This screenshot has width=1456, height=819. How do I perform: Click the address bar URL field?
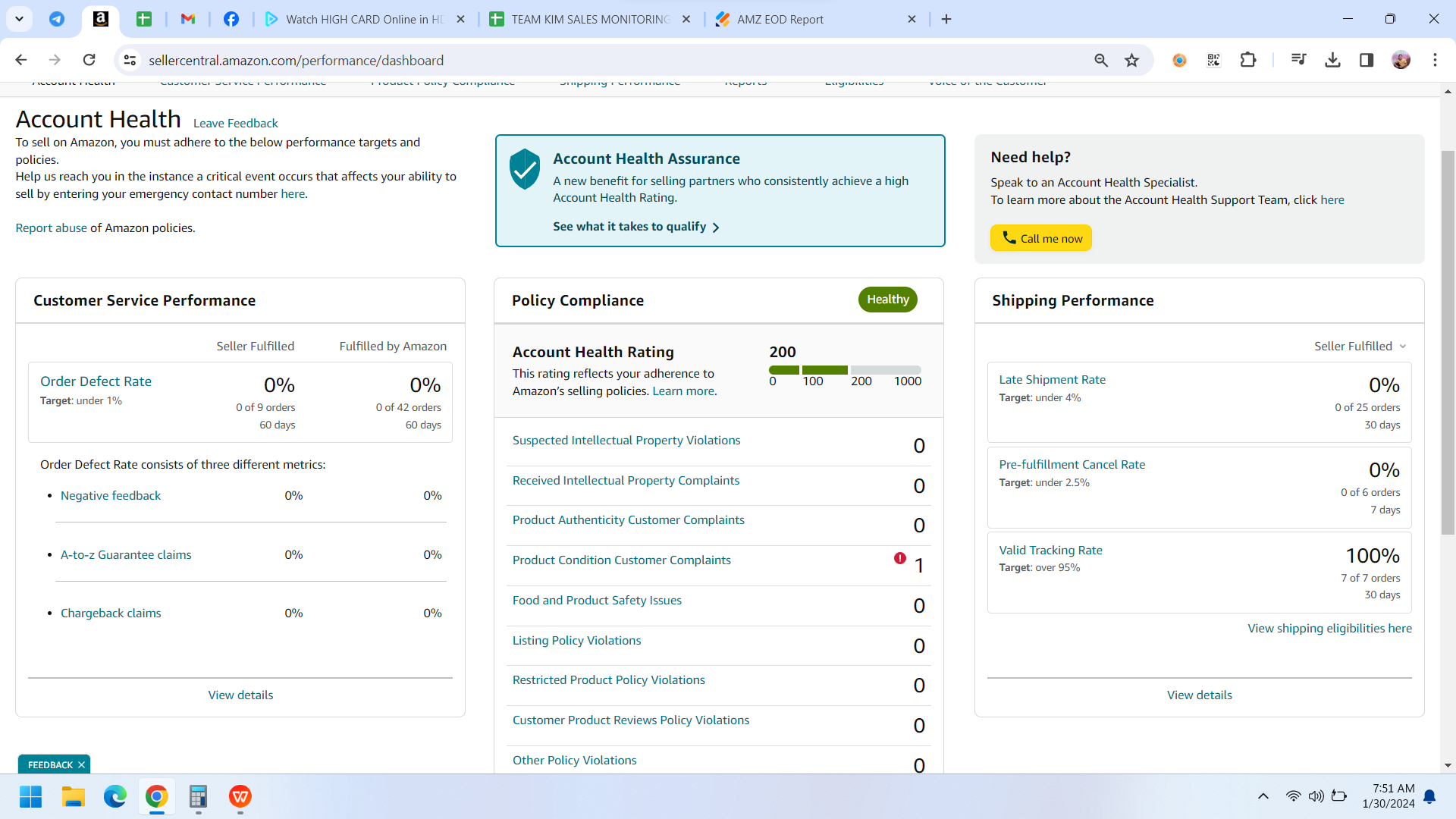[x=607, y=60]
